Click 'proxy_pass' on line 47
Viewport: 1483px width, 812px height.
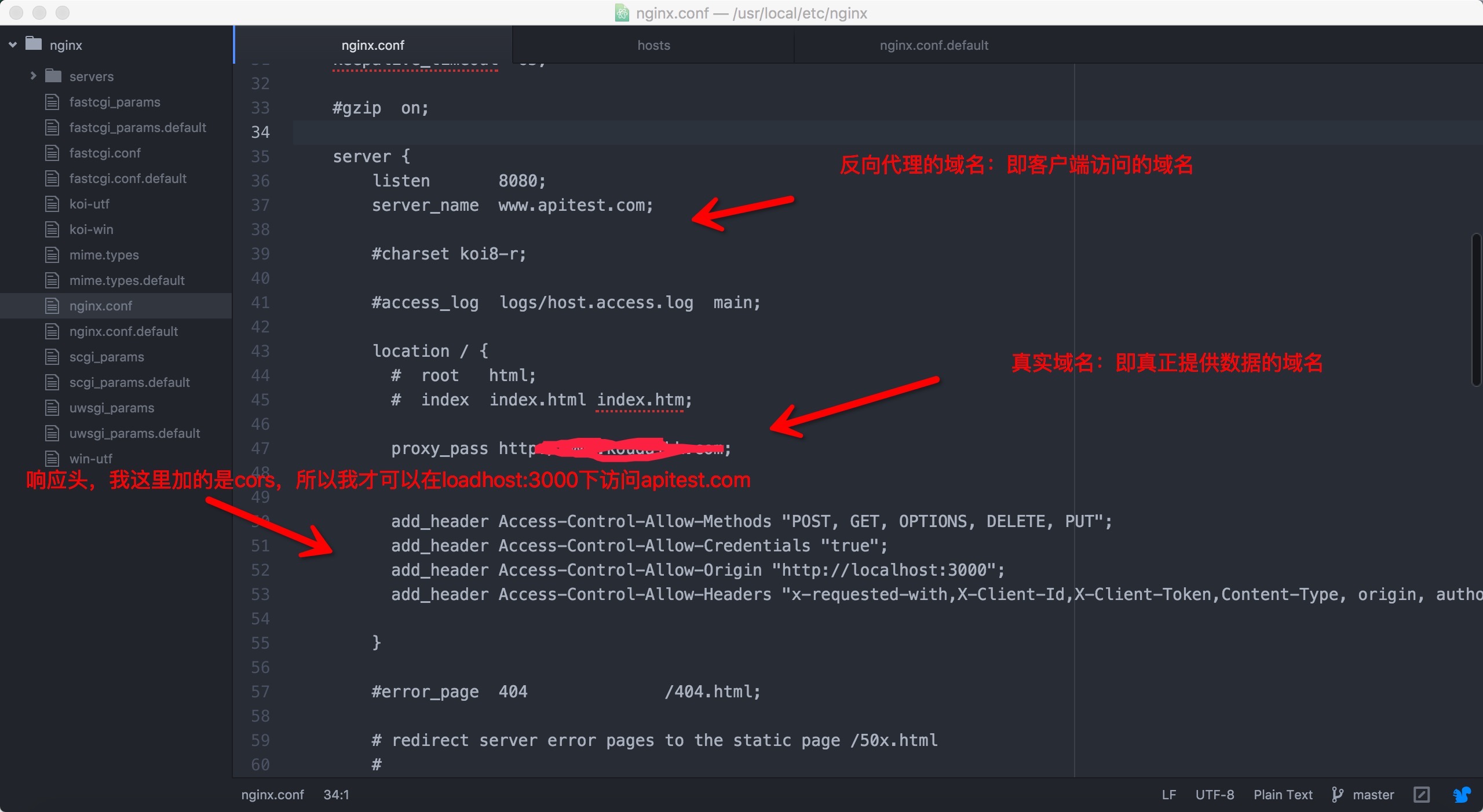(x=440, y=449)
